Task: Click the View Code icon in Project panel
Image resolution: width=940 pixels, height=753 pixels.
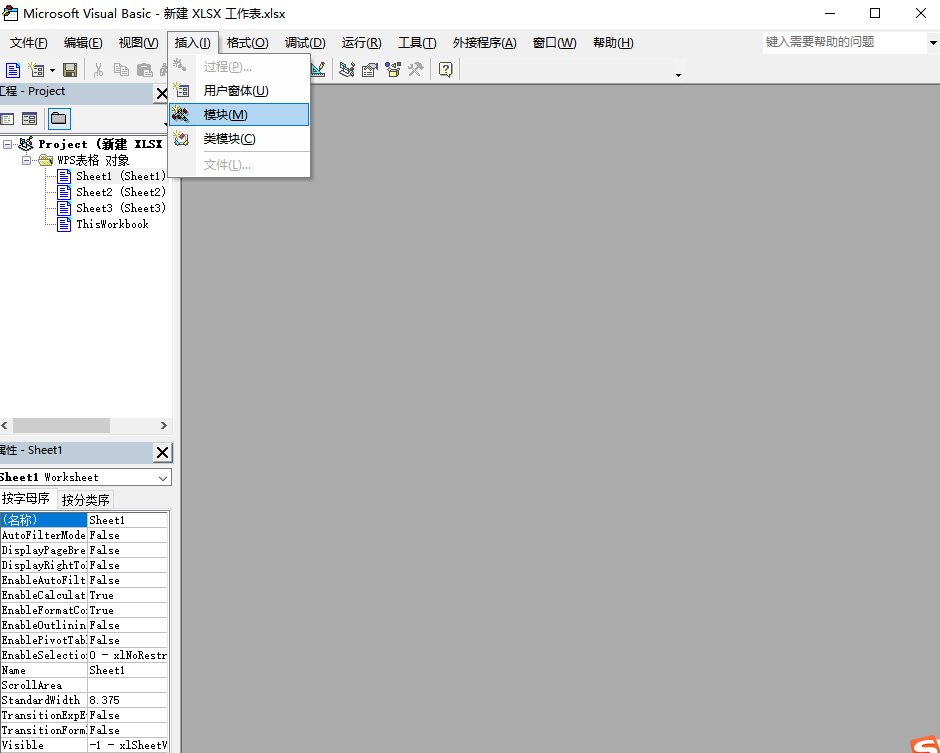Action: pyautogui.click(x=7, y=119)
